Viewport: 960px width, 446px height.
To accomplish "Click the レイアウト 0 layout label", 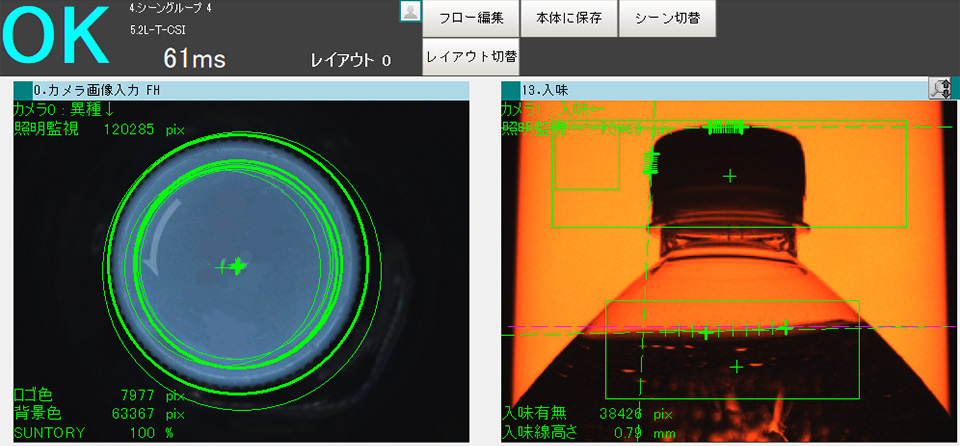I will [x=350, y=61].
